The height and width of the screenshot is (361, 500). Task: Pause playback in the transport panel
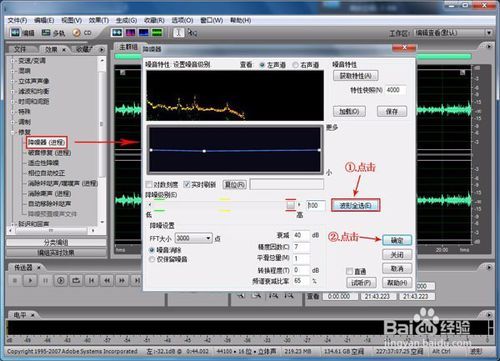(45, 281)
